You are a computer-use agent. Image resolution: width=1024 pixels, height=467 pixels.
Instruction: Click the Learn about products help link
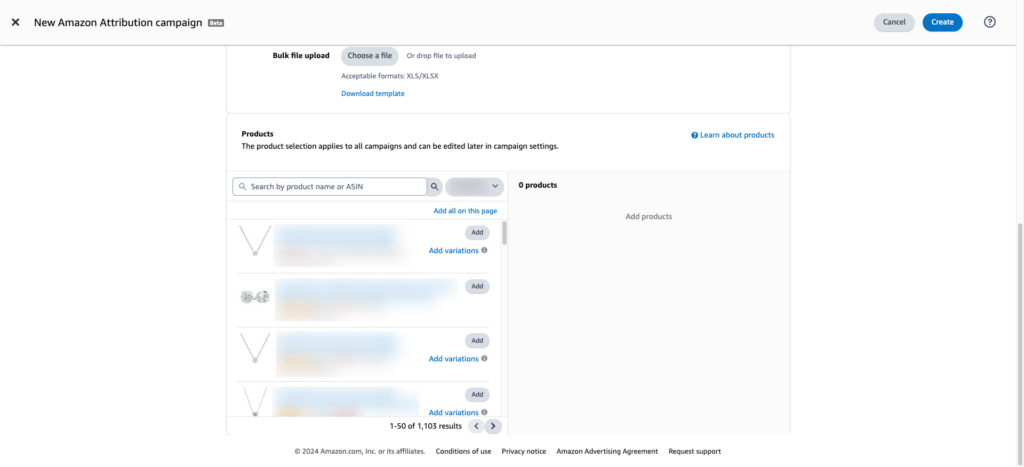[733, 135]
